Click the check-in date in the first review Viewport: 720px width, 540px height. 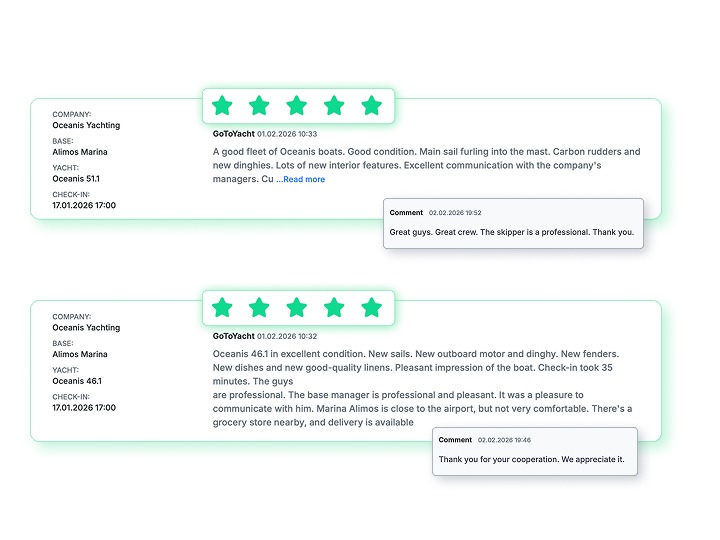pyautogui.click(x=84, y=206)
